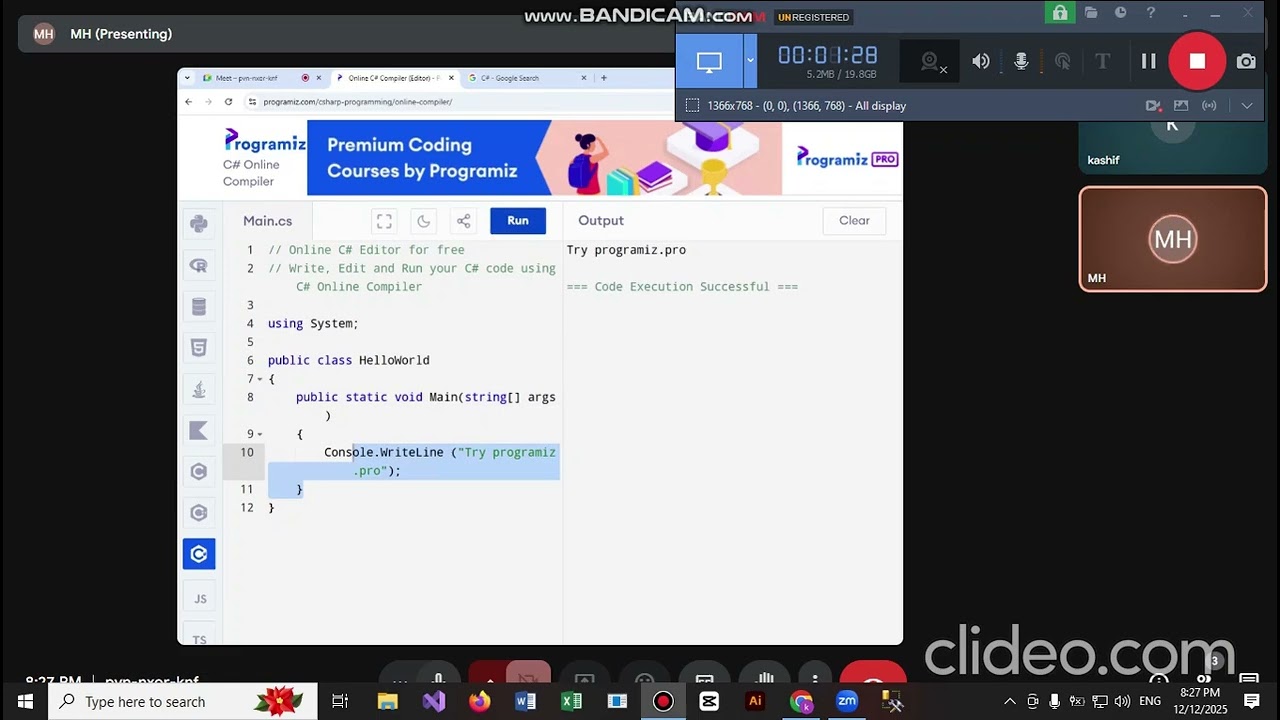Click Bandicam region selection rectangle icon

click(692, 105)
